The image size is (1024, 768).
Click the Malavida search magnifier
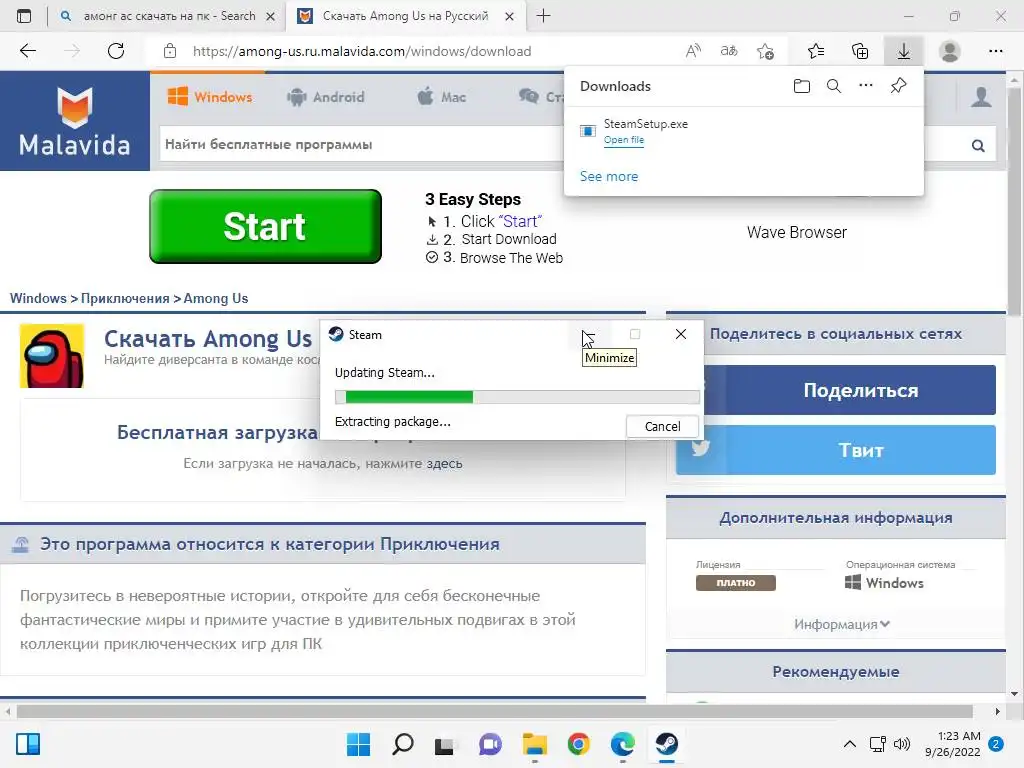click(978, 145)
